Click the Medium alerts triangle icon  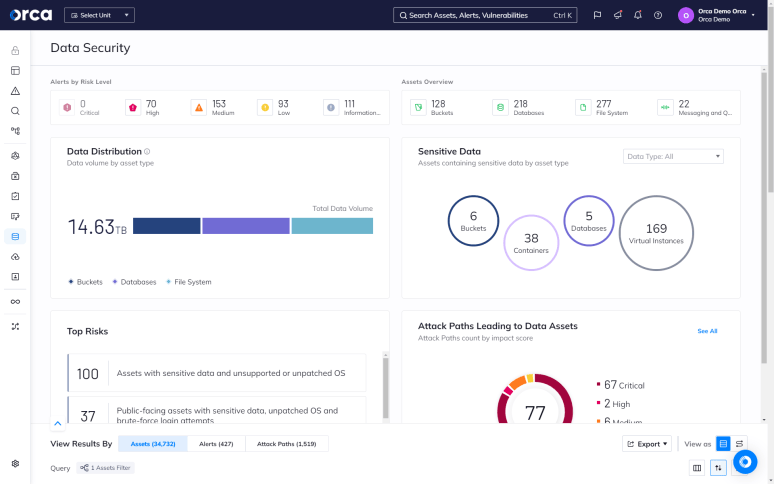pyautogui.click(x=199, y=108)
